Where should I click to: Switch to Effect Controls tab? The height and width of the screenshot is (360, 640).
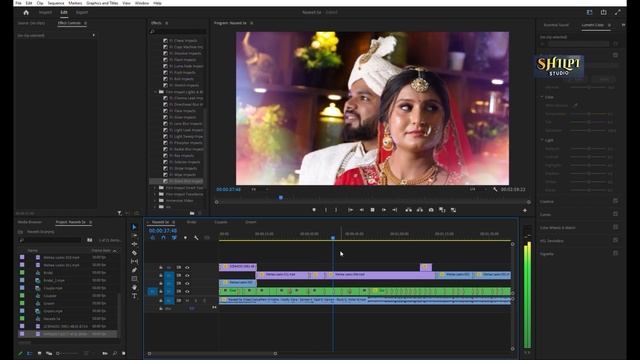(69, 23)
